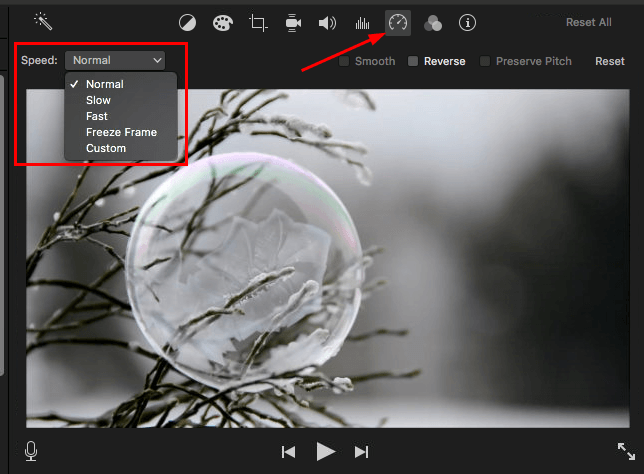Open clip filter and audio effects
The width and height of the screenshot is (644, 474).
click(x=433, y=23)
